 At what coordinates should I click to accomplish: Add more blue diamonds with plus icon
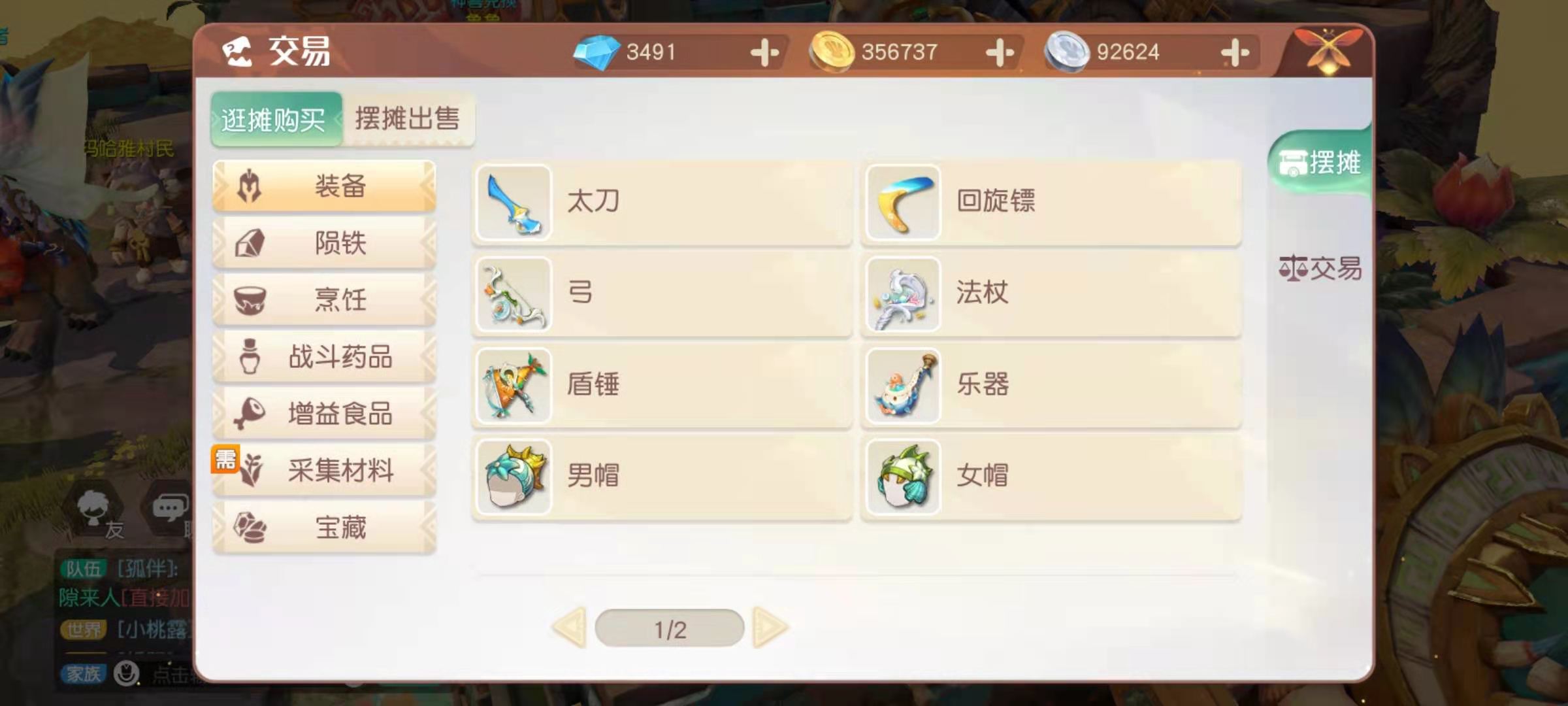coord(764,52)
